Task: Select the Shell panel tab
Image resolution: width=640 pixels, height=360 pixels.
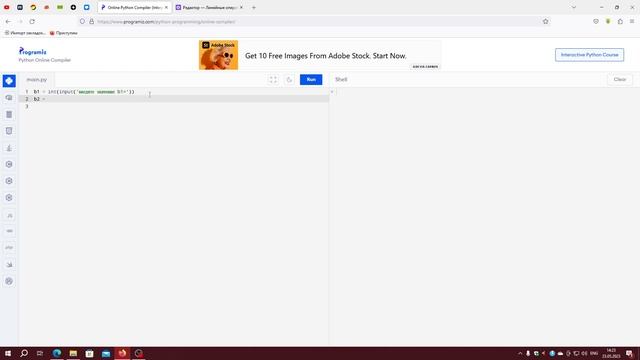Action: pos(341,80)
